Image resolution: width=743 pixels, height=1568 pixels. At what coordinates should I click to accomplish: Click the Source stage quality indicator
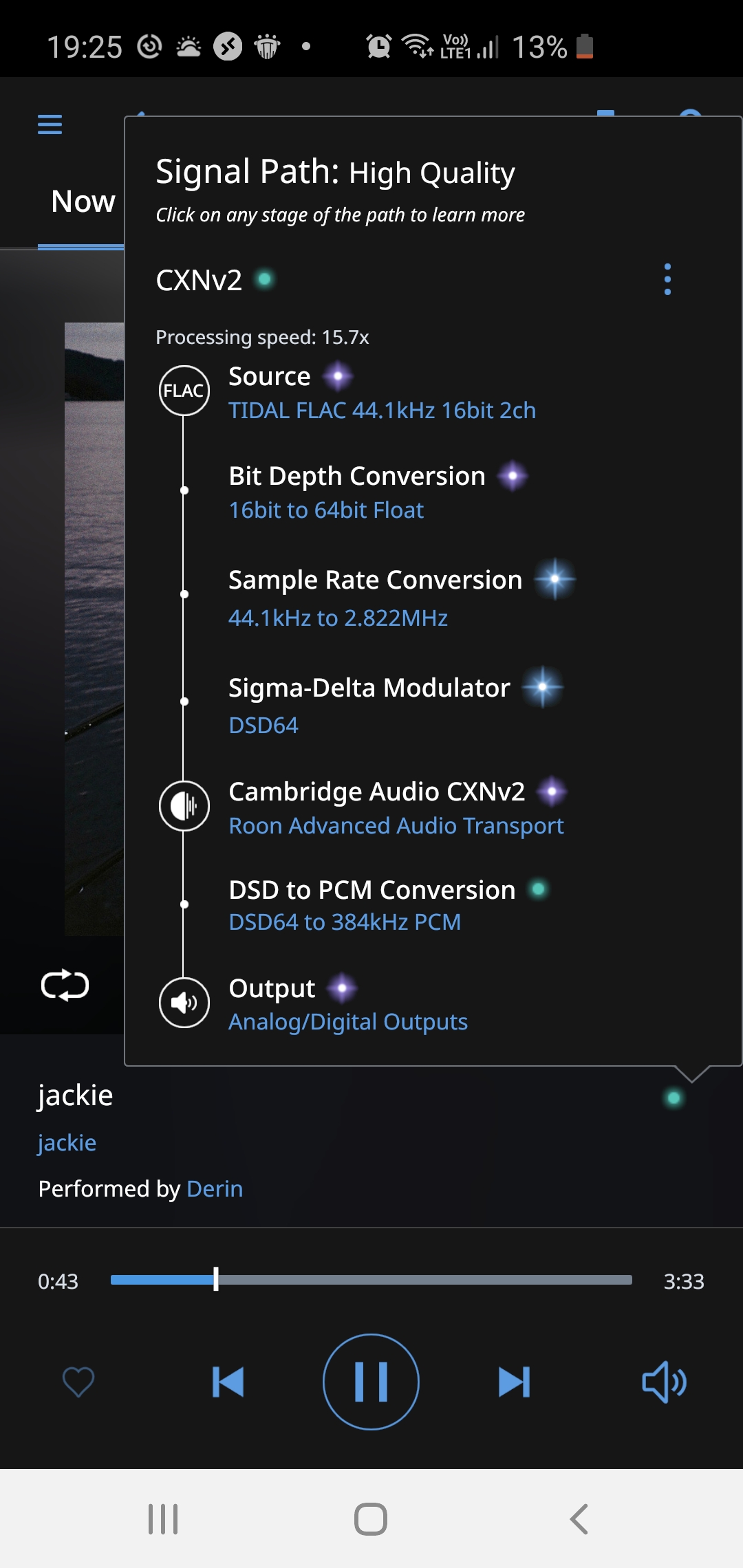338,376
